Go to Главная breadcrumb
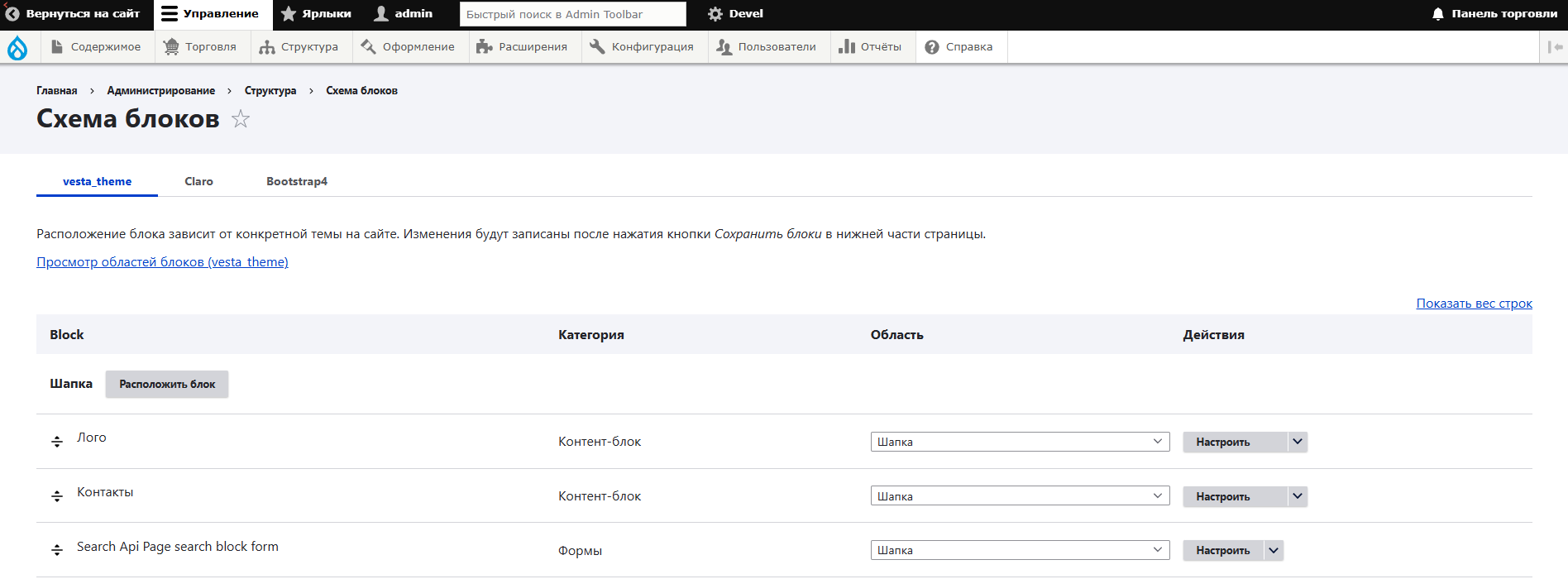Viewport: 1568px width, 579px height. pyautogui.click(x=57, y=91)
